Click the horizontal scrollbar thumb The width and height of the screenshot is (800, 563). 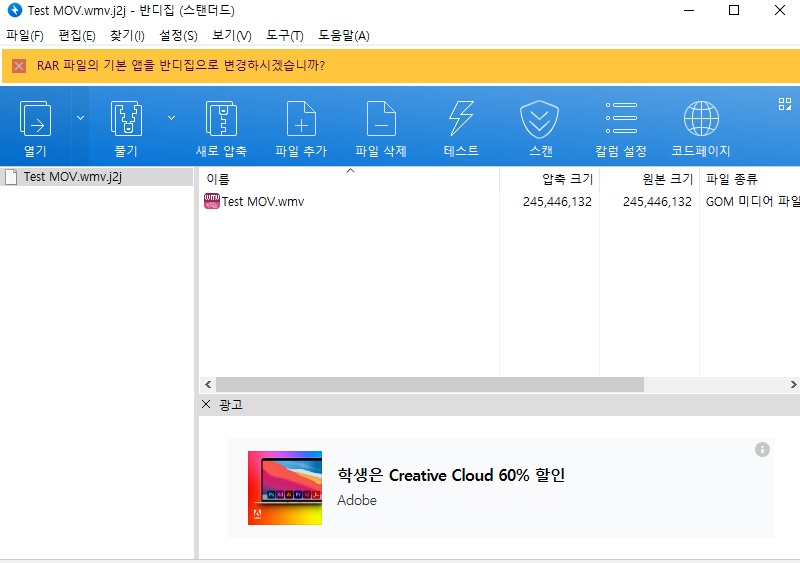coord(430,384)
